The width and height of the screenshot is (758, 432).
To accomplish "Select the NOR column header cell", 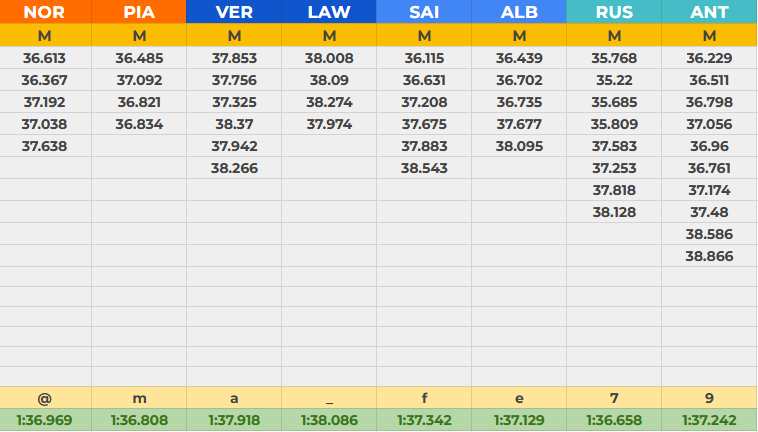I will pyautogui.click(x=45, y=12).
